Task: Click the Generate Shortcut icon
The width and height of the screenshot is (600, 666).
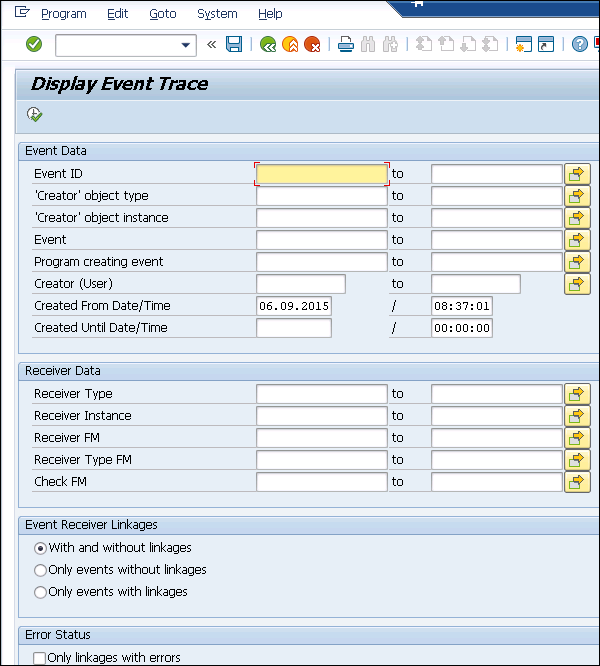Action: [546, 44]
